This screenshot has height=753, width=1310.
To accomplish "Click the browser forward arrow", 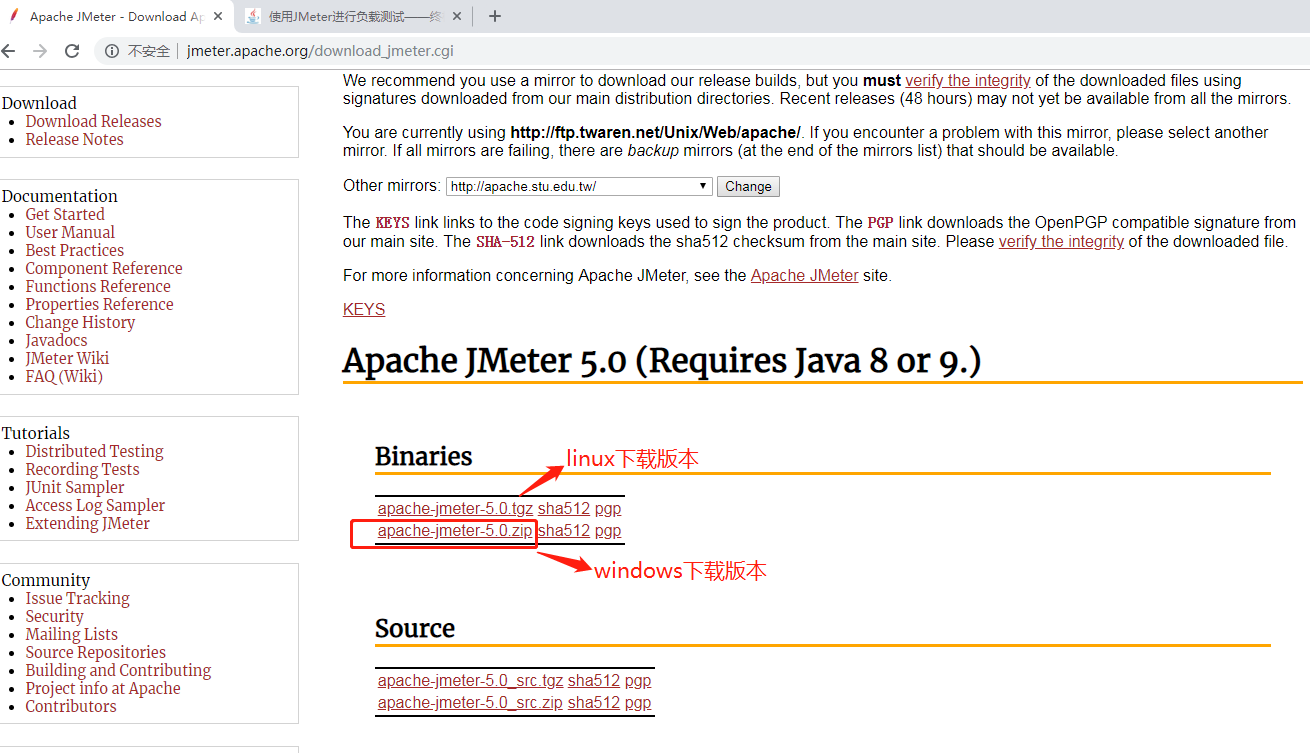I will click(x=40, y=50).
